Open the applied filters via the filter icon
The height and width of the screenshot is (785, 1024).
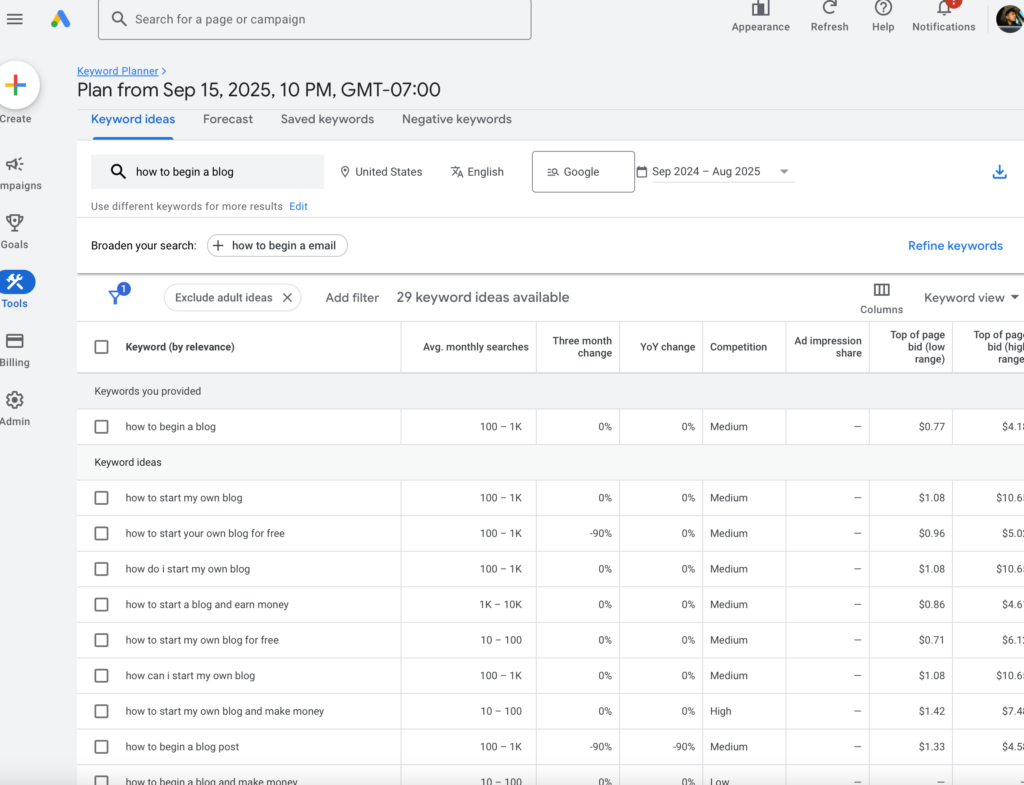click(x=117, y=295)
